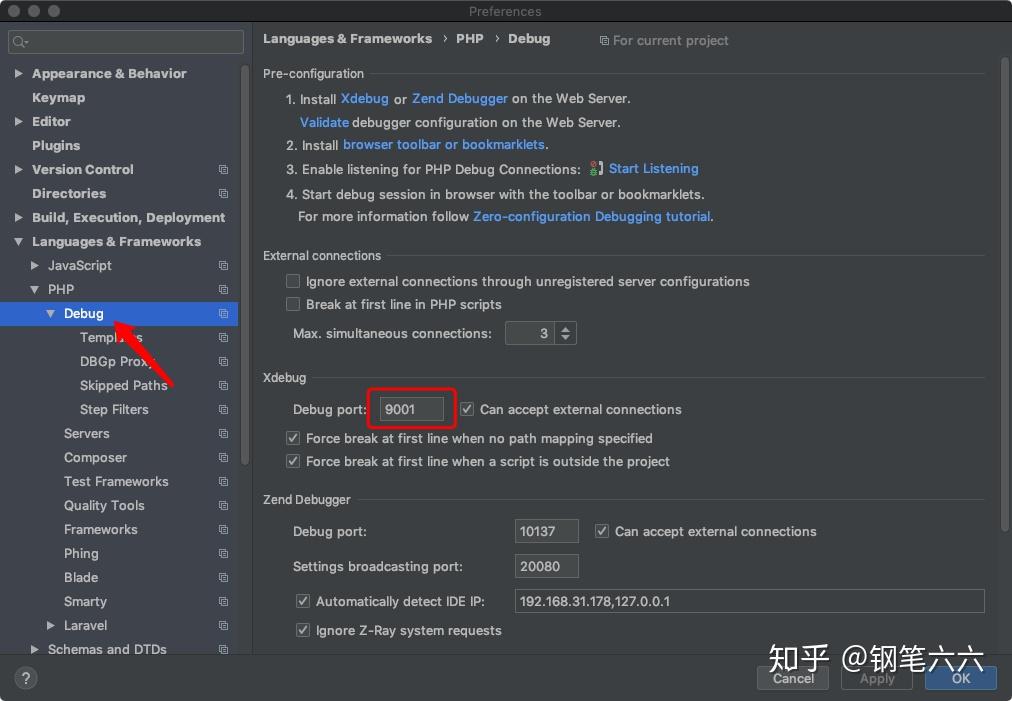Click the Zend Debugger port field
The width and height of the screenshot is (1012, 701).
tap(546, 531)
